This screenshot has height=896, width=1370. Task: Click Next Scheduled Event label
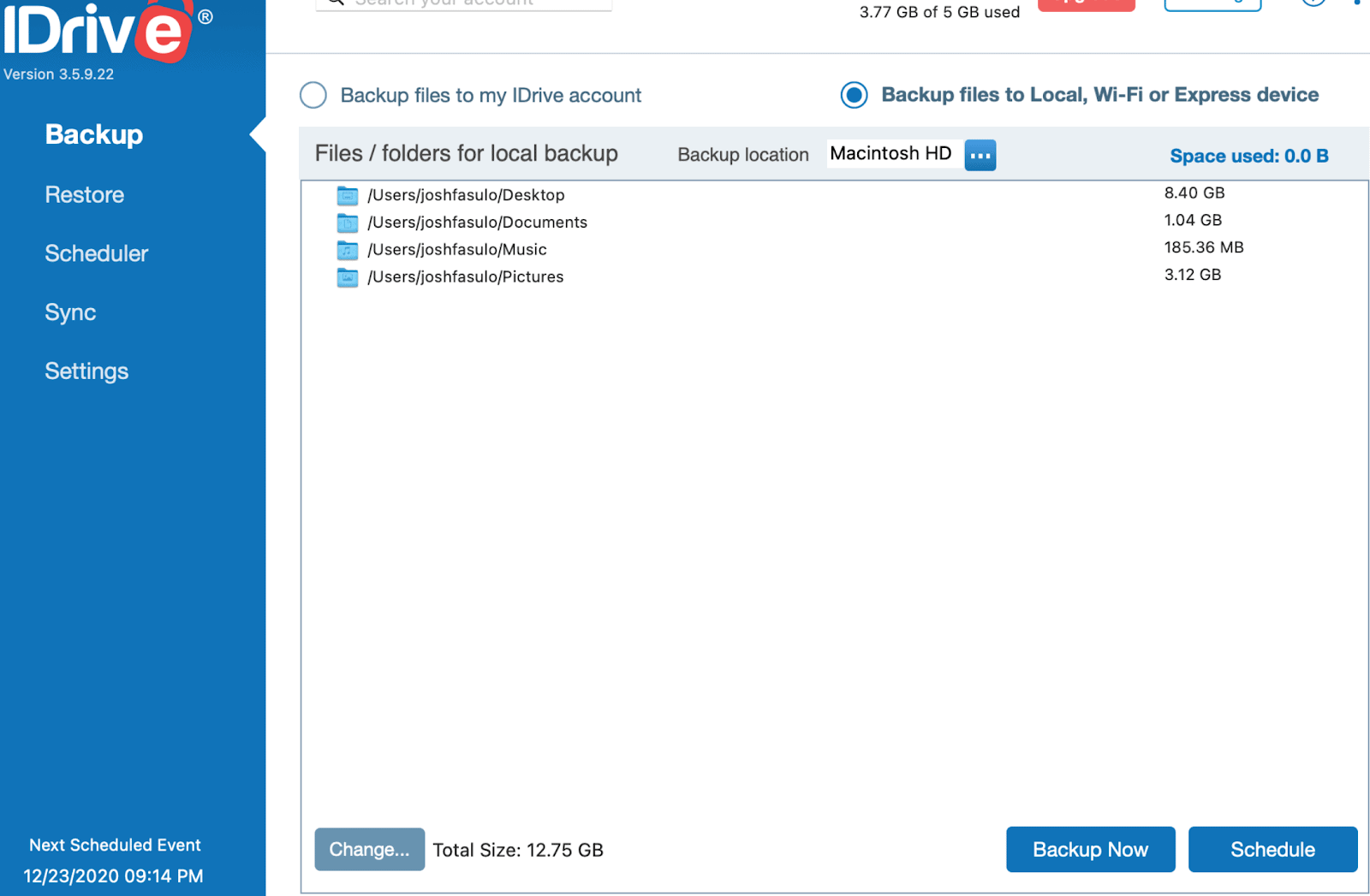click(115, 846)
